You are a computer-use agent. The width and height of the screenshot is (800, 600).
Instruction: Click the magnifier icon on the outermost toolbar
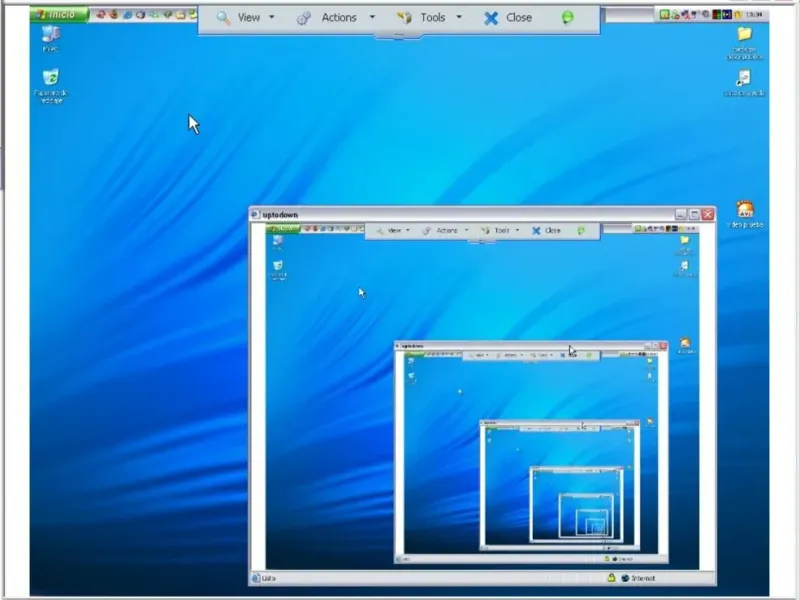223,18
